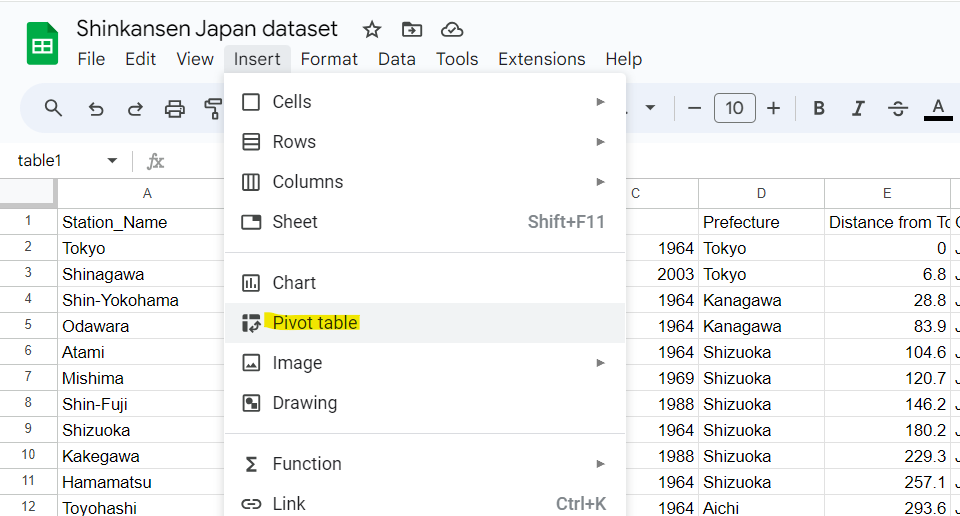This screenshot has width=960, height=516.
Task: Click the Print icon in toolbar
Action: click(x=175, y=108)
